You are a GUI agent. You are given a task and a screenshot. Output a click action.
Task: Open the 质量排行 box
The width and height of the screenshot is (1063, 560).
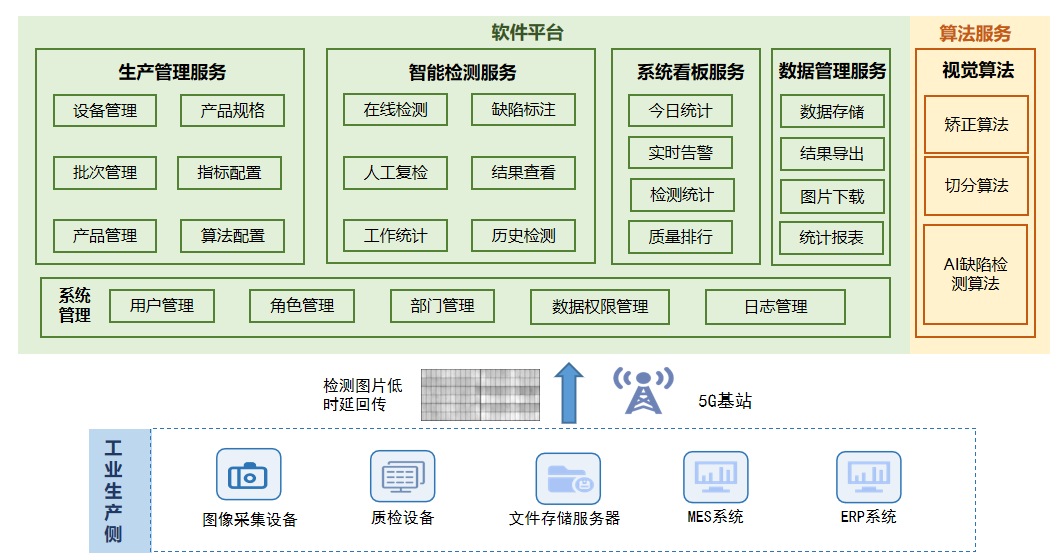coord(681,237)
